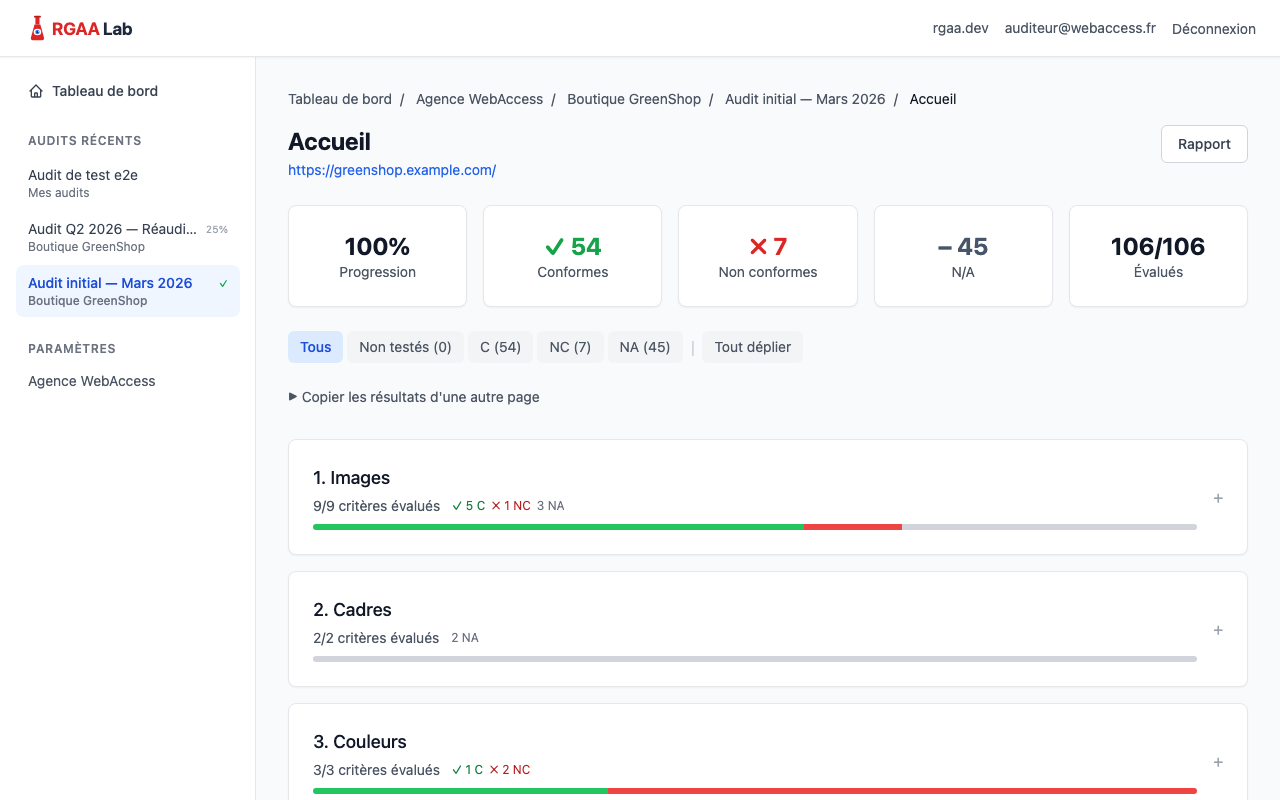Enable the Non testés (0) filter
1280x800 pixels.
click(x=405, y=346)
